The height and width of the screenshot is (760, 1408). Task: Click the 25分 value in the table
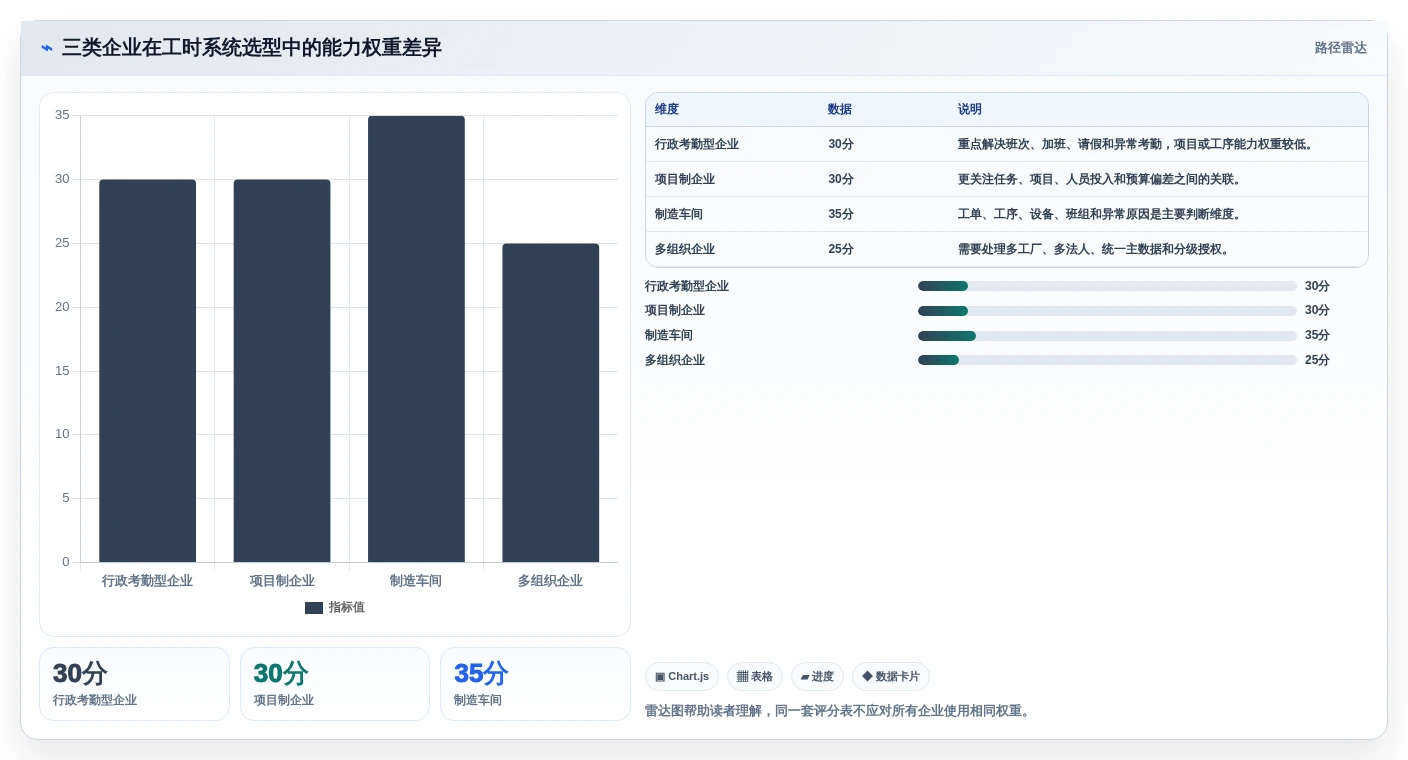(x=841, y=249)
